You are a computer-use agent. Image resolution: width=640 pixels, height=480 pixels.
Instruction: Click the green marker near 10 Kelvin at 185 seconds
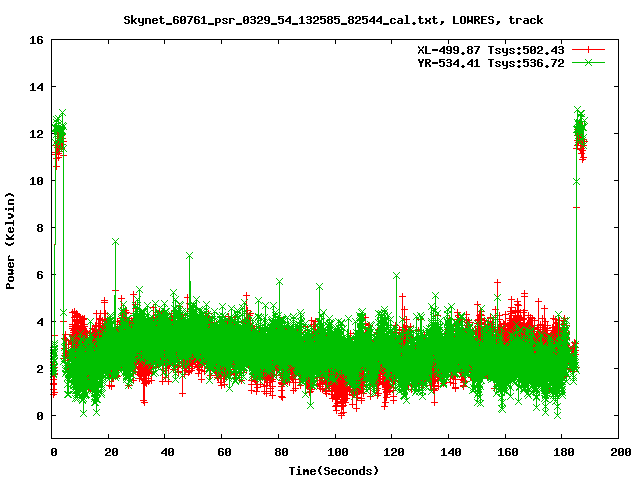click(x=576, y=182)
